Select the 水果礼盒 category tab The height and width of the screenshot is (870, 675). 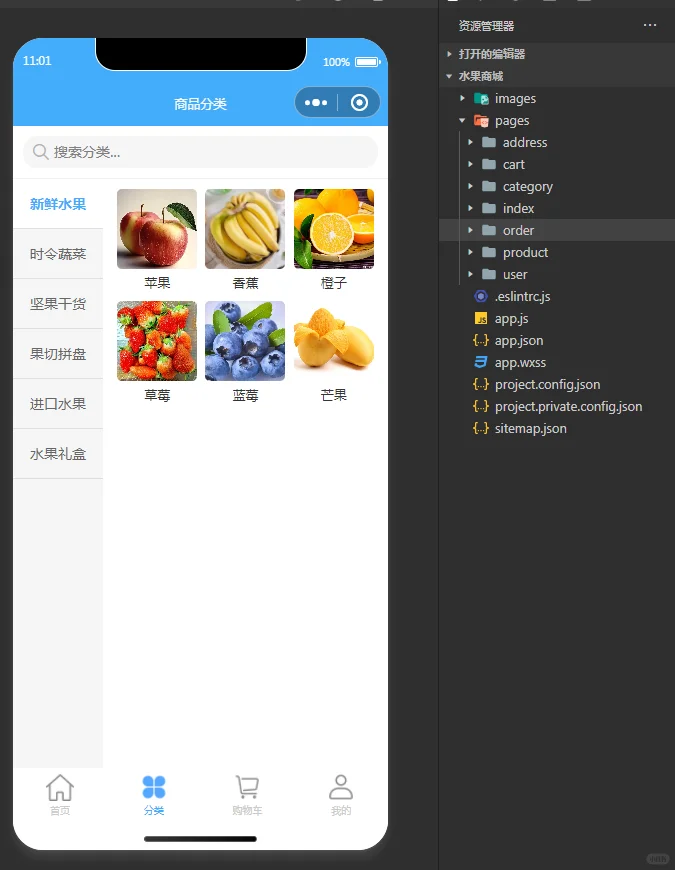coord(58,453)
